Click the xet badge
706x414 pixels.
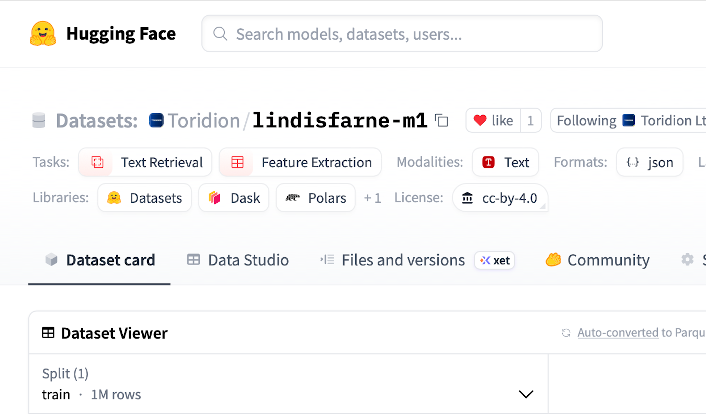pyautogui.click(x=494, y=260)
